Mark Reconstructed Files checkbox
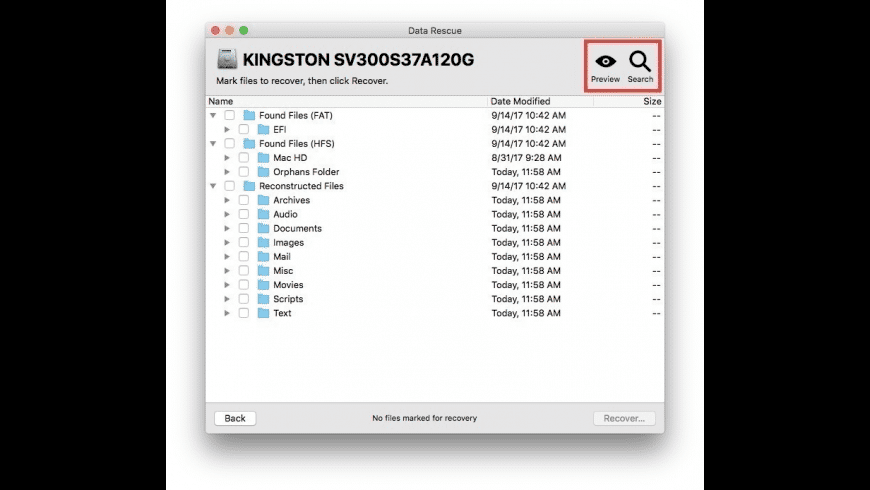The height and width of the screenshot is (490, 870). coord(230,186)
